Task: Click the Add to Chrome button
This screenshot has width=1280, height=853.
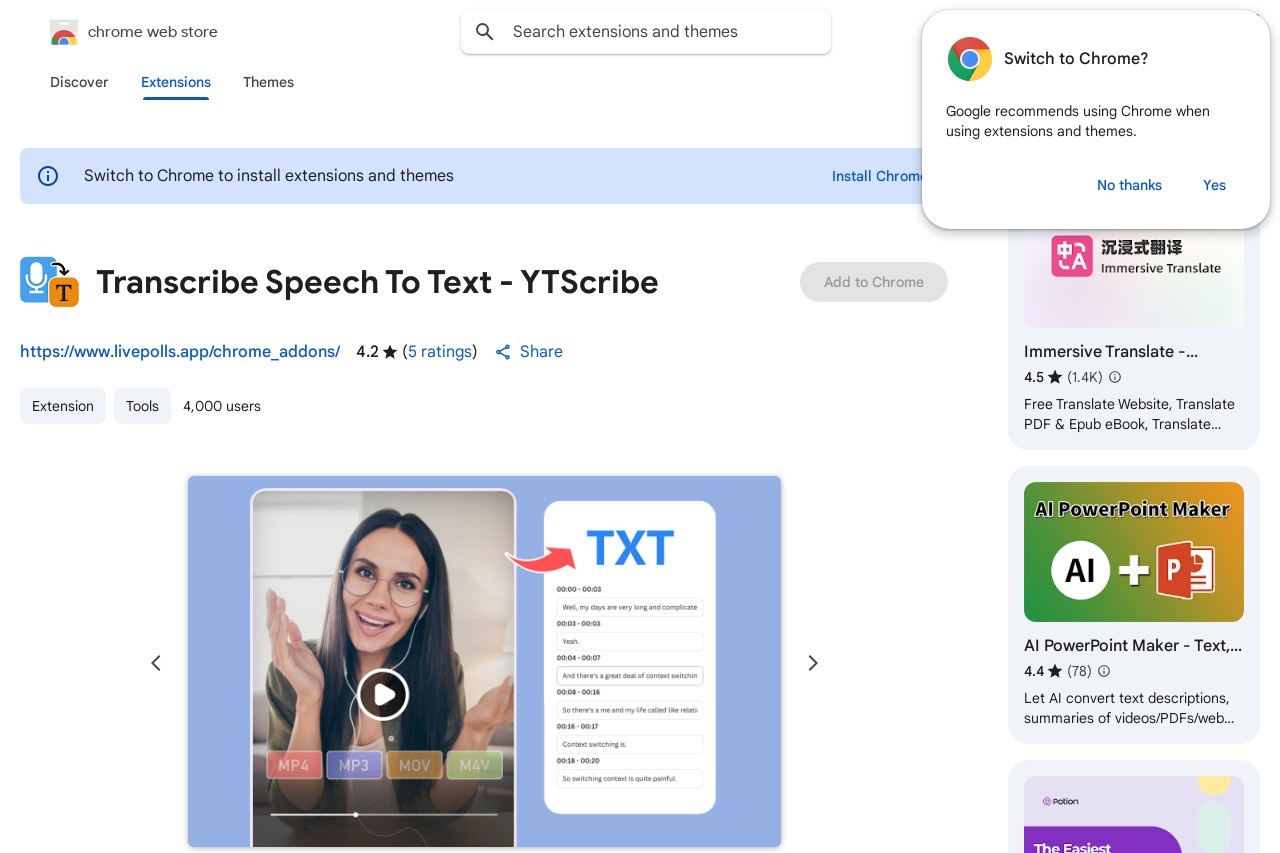Action: click(x=874, y=282)
